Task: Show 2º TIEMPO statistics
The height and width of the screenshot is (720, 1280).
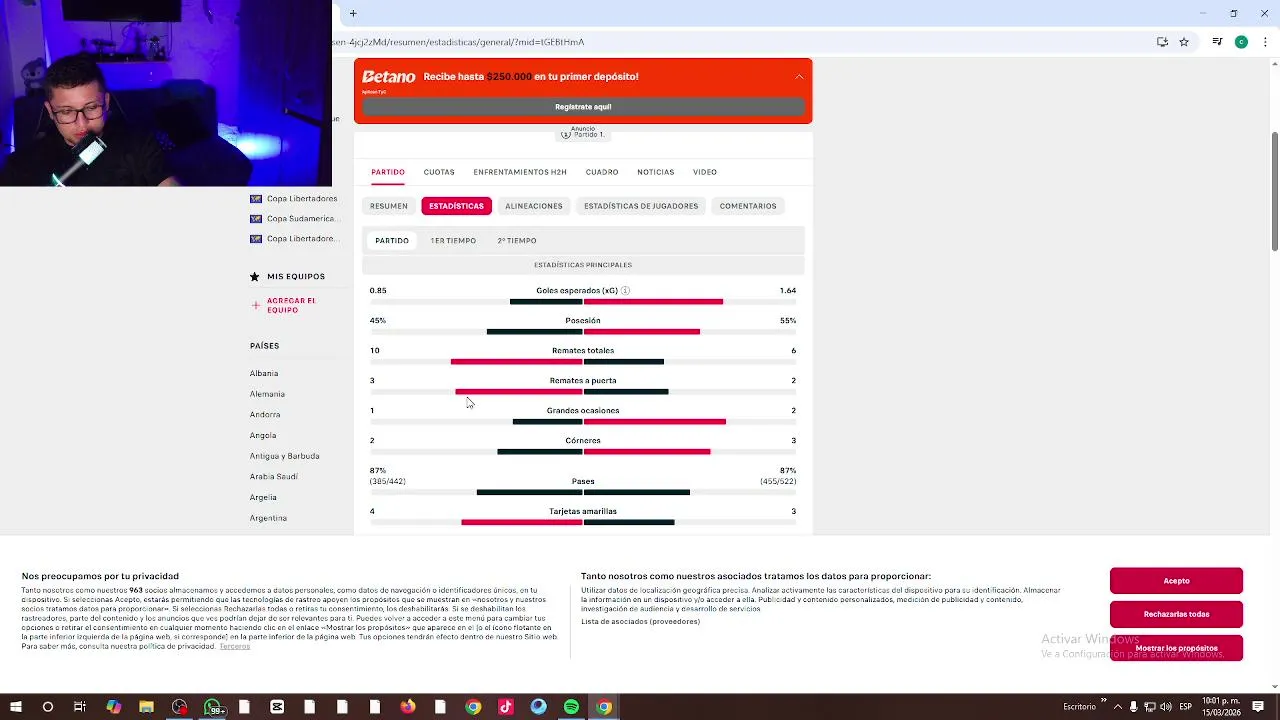Action: [x=517, y=241]
